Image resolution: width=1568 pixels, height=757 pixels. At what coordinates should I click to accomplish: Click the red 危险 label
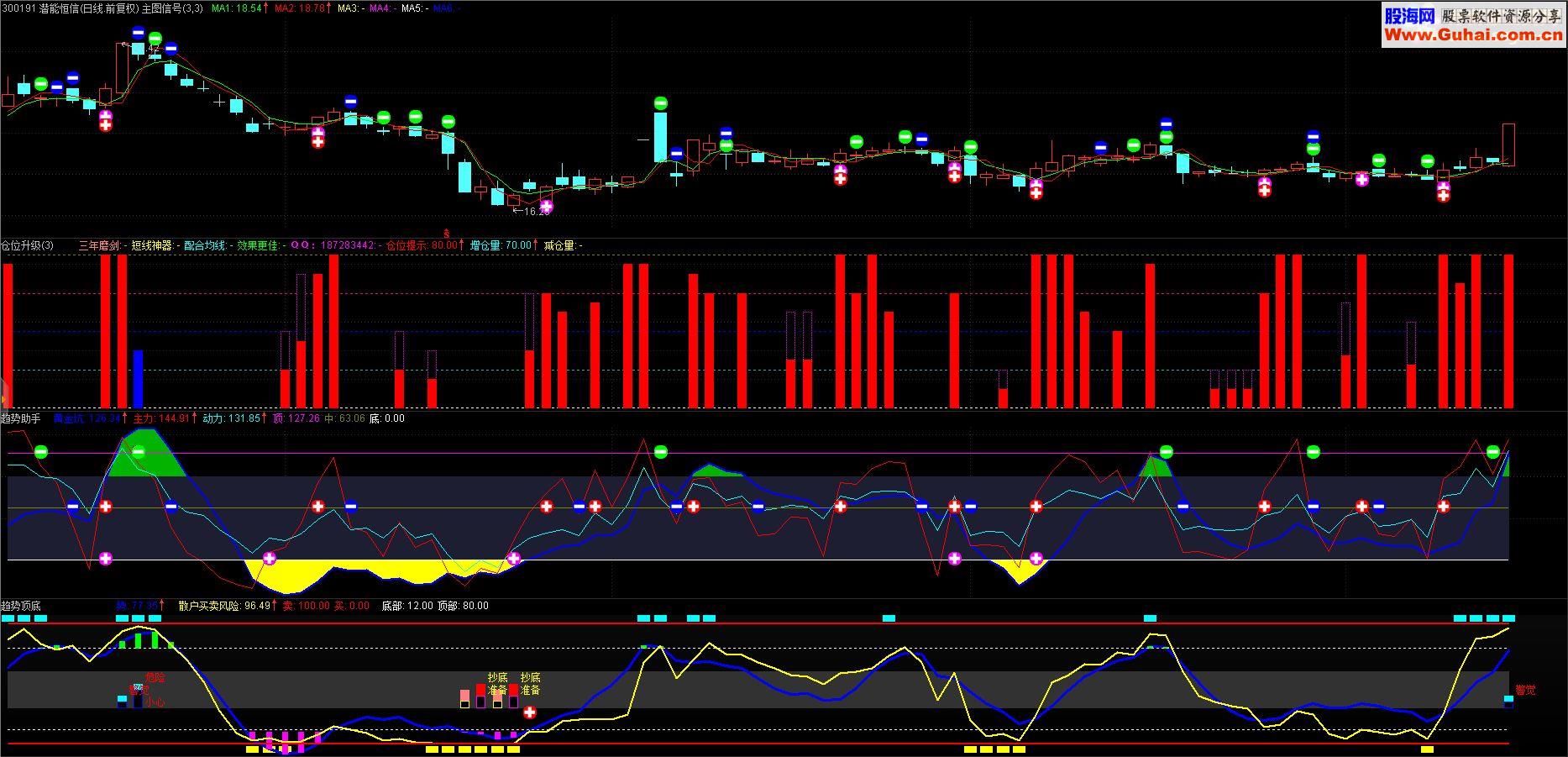tap(155, 676)
